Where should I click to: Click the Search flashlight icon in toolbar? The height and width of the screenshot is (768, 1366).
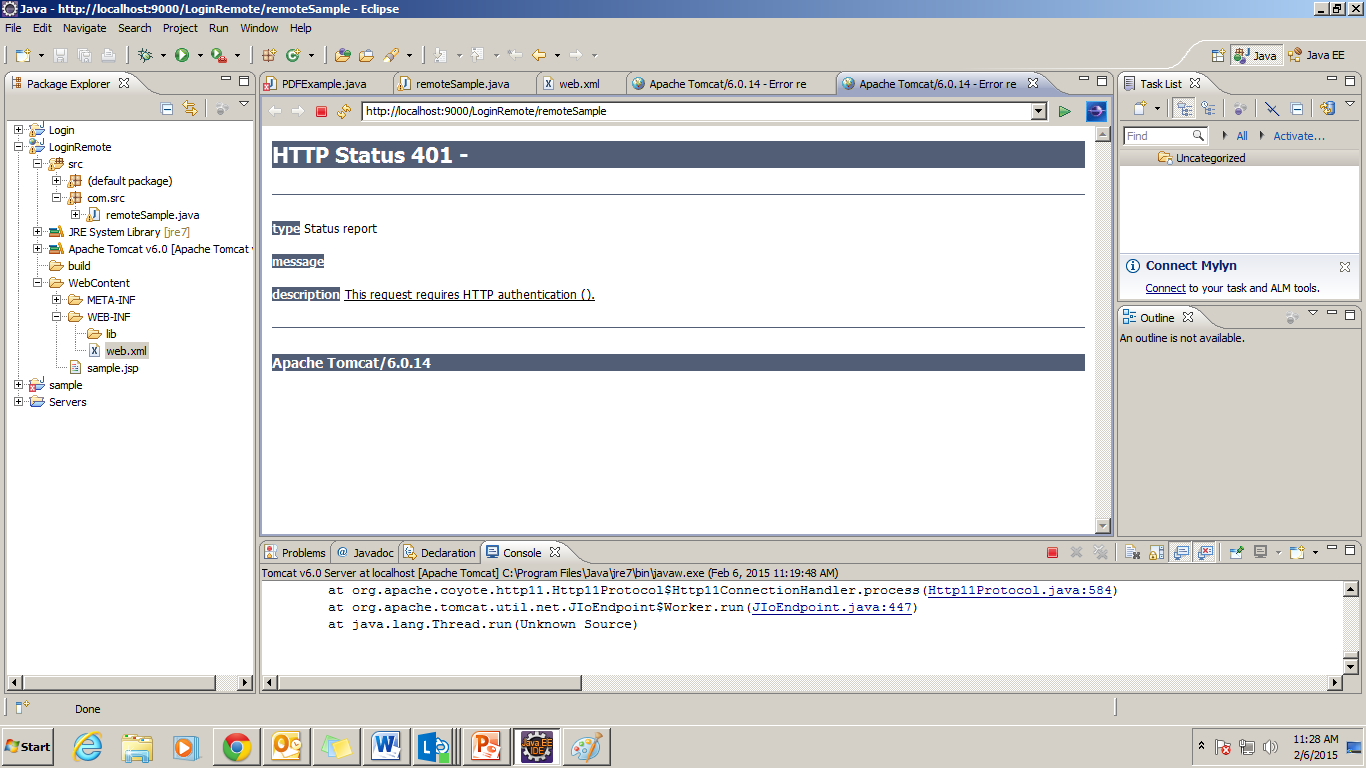[391, 55]
